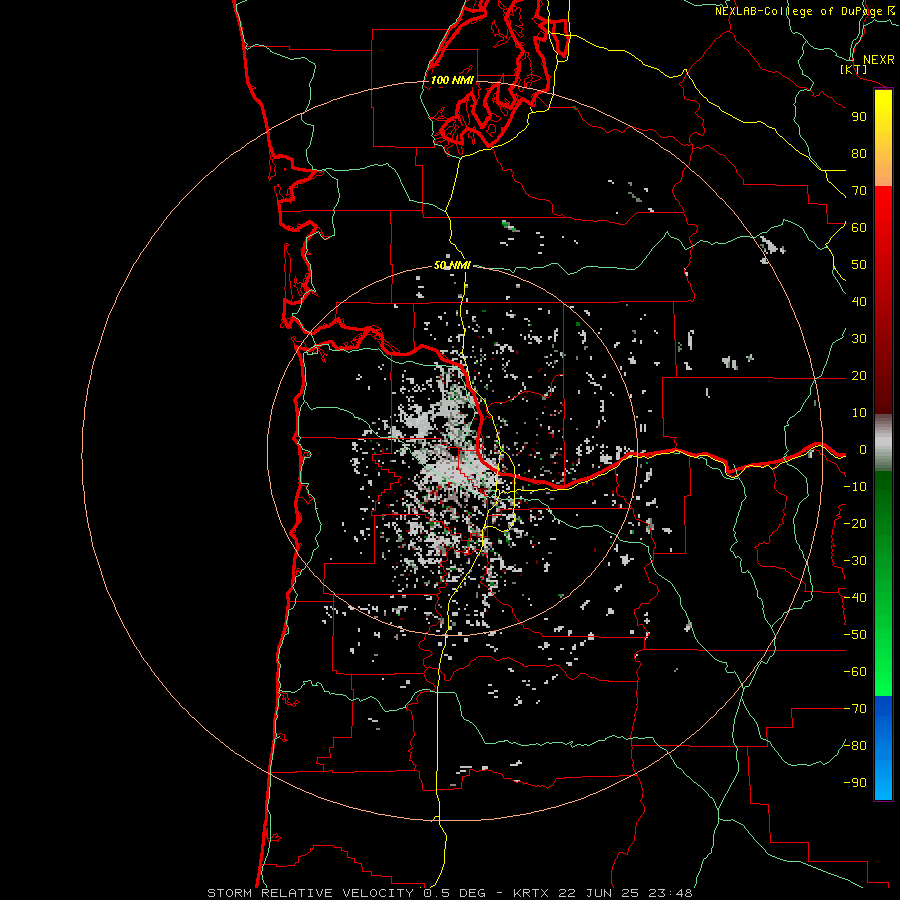Click the -20 value on the velocity scale
Screen dimensions: 900x900
[855, 524]
